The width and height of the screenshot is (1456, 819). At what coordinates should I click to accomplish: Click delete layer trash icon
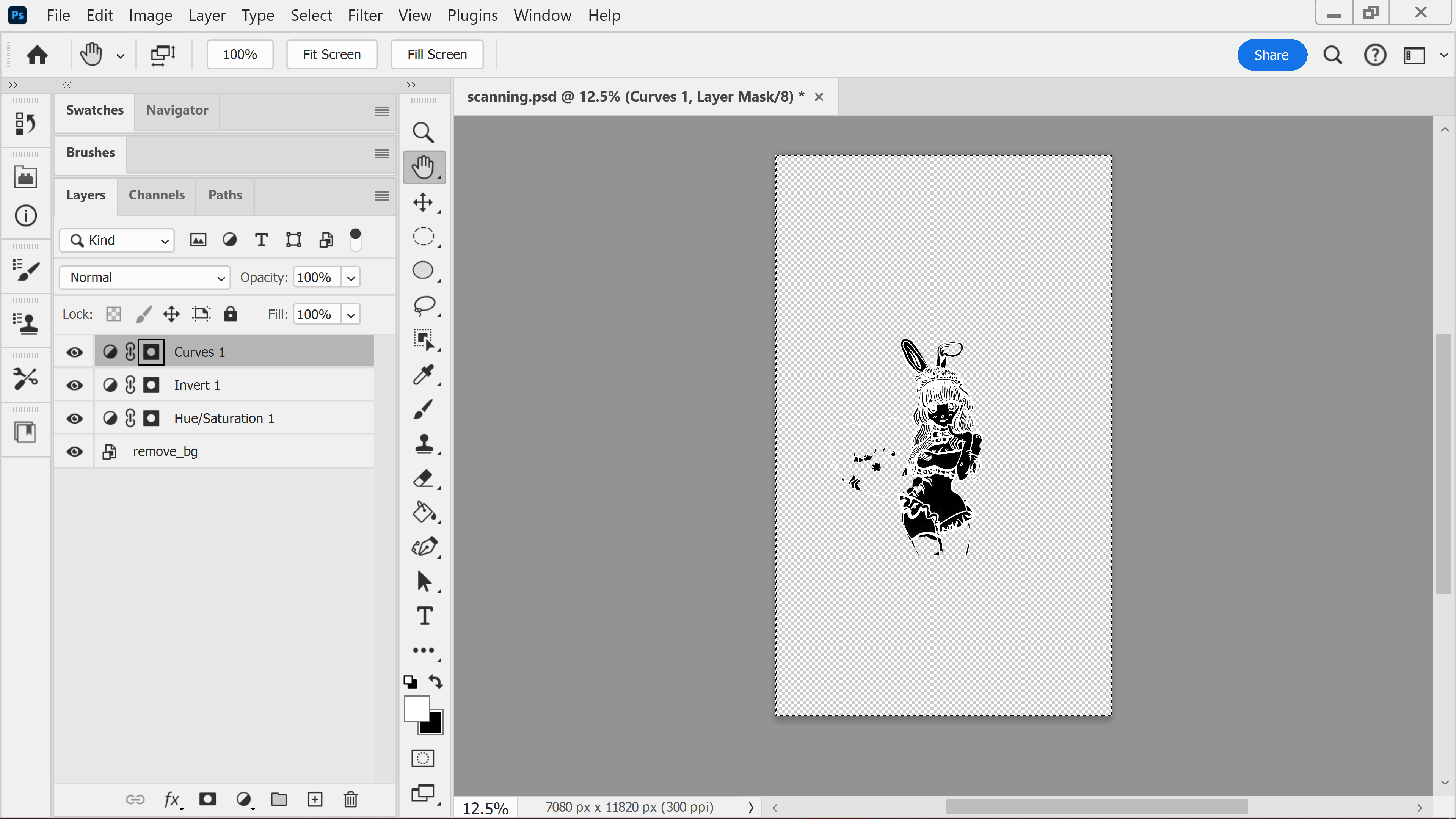(350, 799)
